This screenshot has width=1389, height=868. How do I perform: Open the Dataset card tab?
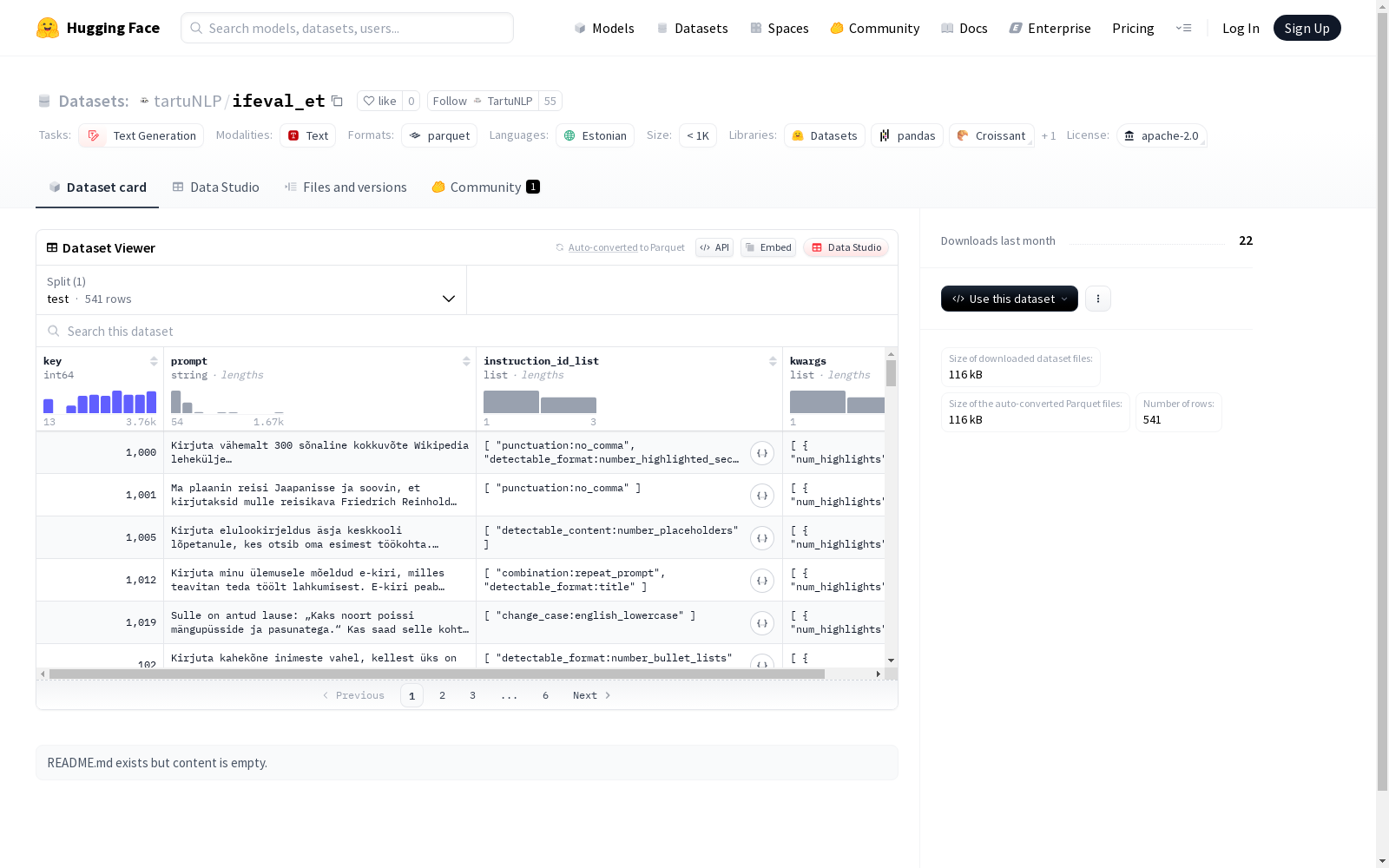point(97,187)
